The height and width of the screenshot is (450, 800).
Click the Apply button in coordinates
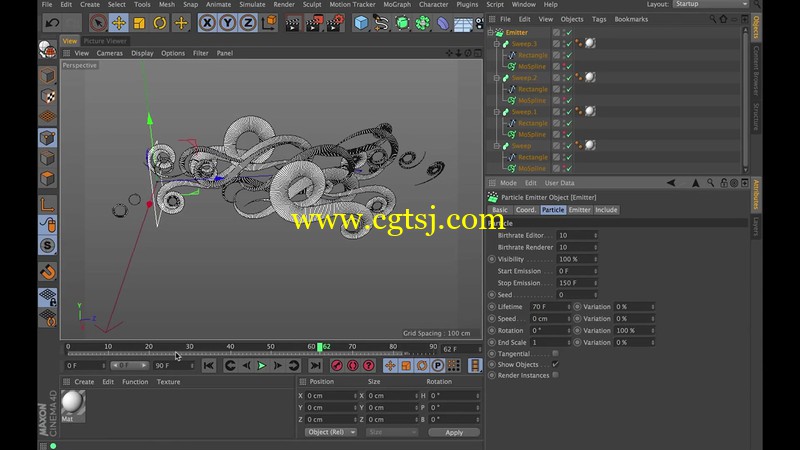pyautogui.click(x=454, y=432)
